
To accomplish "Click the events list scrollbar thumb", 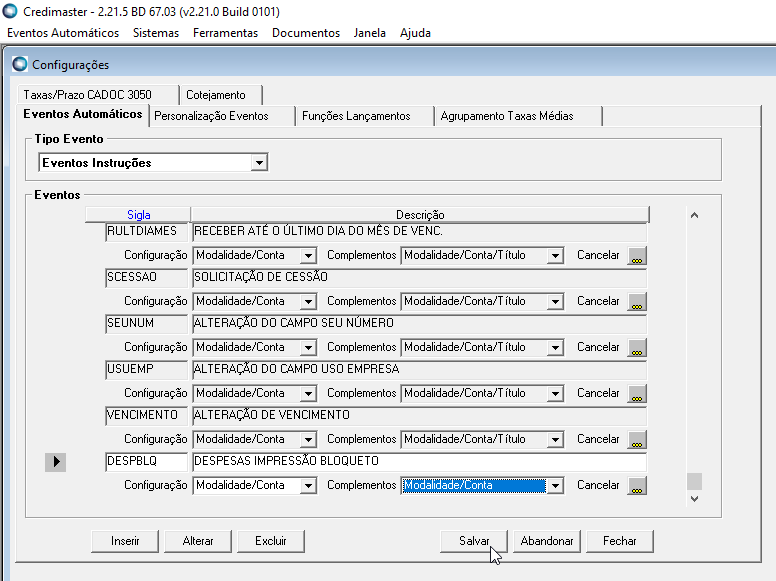I will (694, 482).
